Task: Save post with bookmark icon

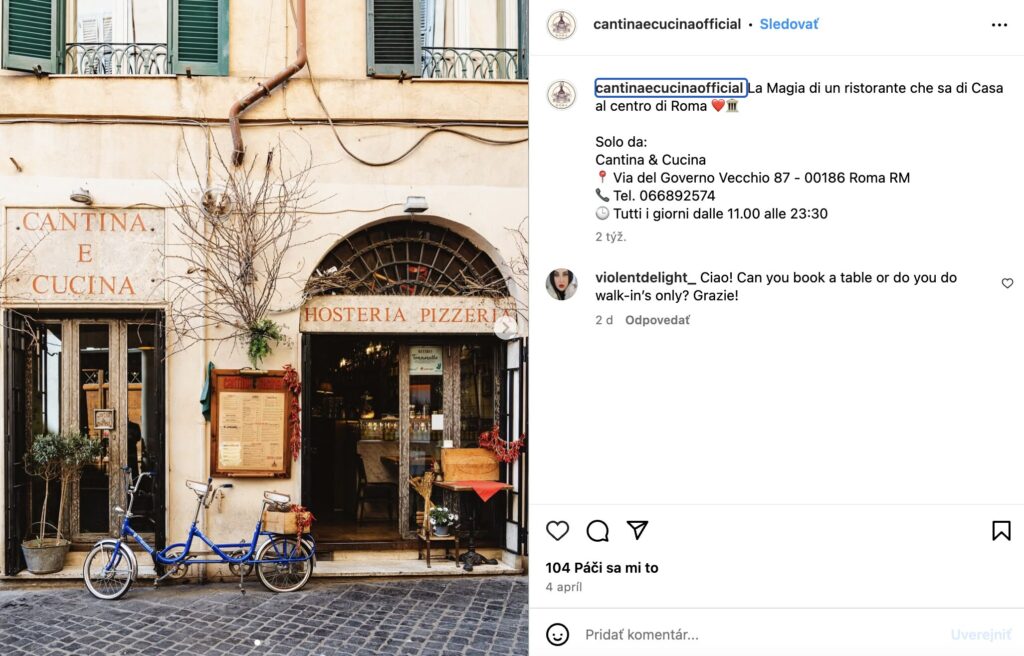Action: click(1001, 531)
